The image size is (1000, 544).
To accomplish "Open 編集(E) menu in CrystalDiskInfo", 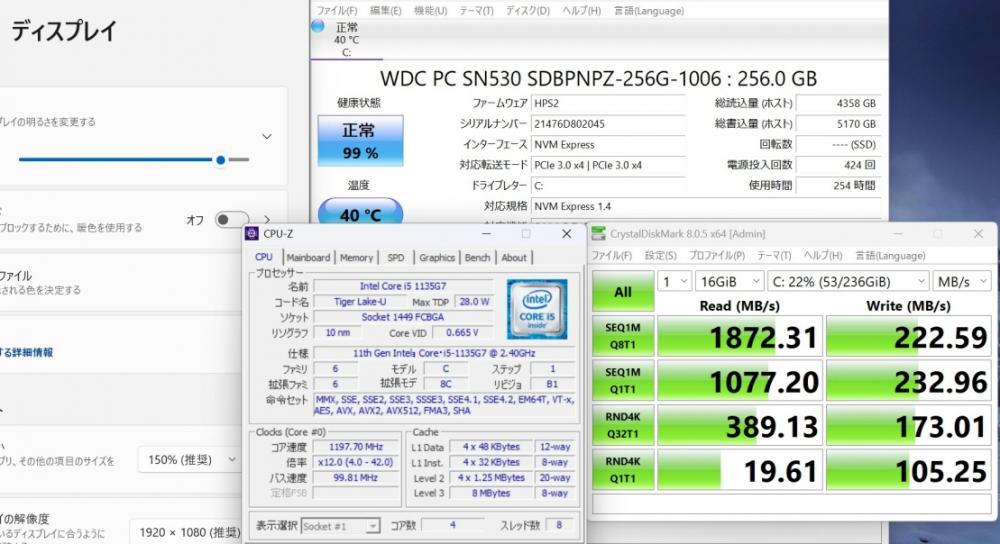I will click(x=385, y=11).
